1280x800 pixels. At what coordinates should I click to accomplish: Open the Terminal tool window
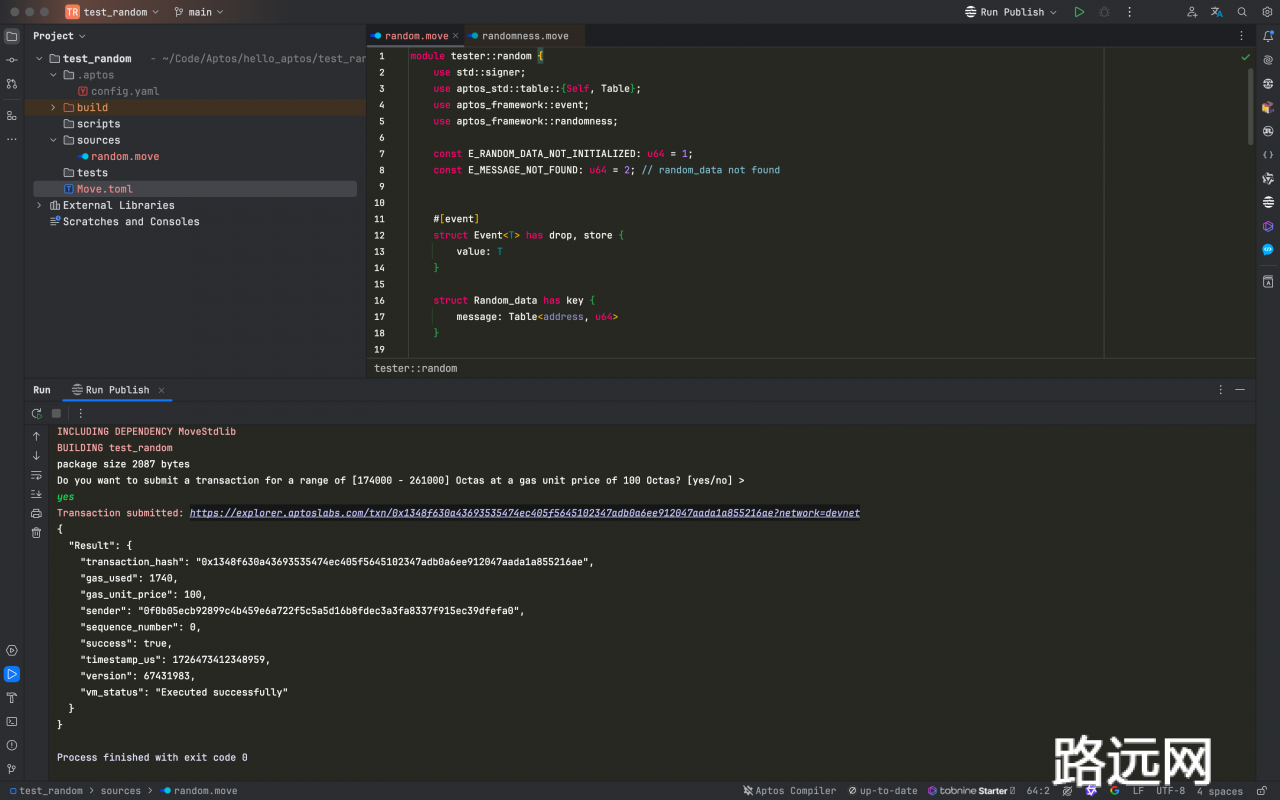(12, 721)
